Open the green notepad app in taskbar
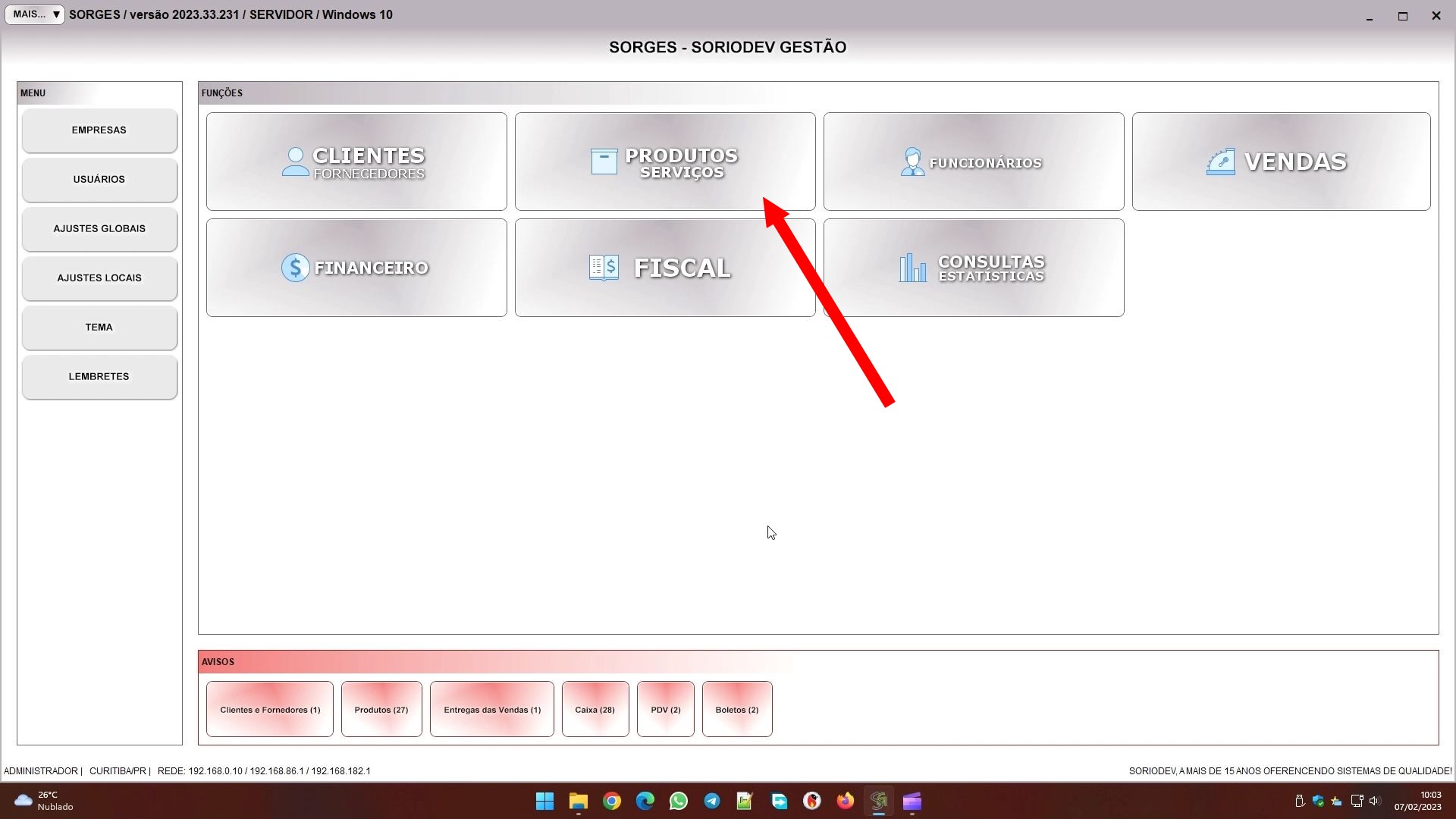 [745, 802]
